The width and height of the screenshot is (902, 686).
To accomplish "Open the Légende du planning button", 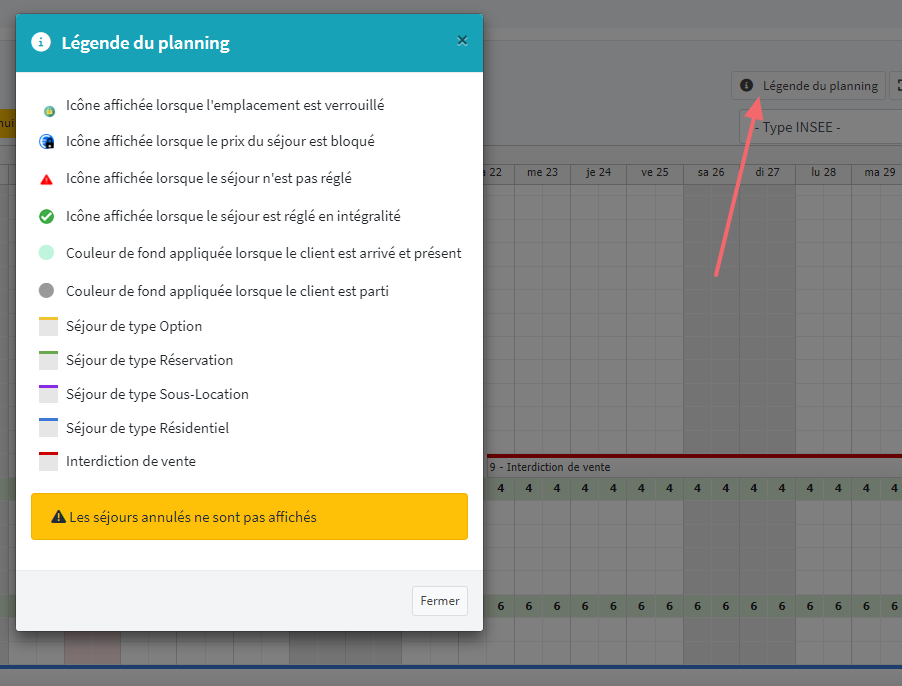I will 809,86.
